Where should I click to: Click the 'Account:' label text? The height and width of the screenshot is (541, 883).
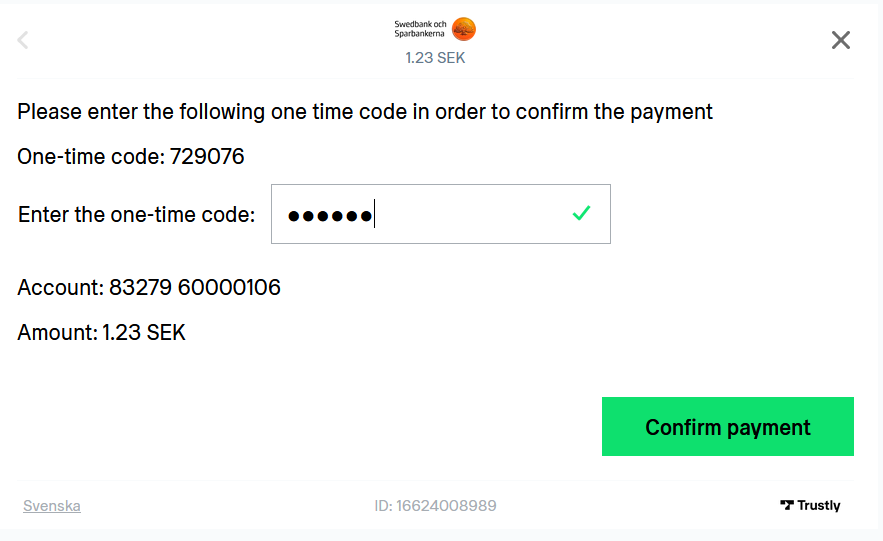point(61,288)
